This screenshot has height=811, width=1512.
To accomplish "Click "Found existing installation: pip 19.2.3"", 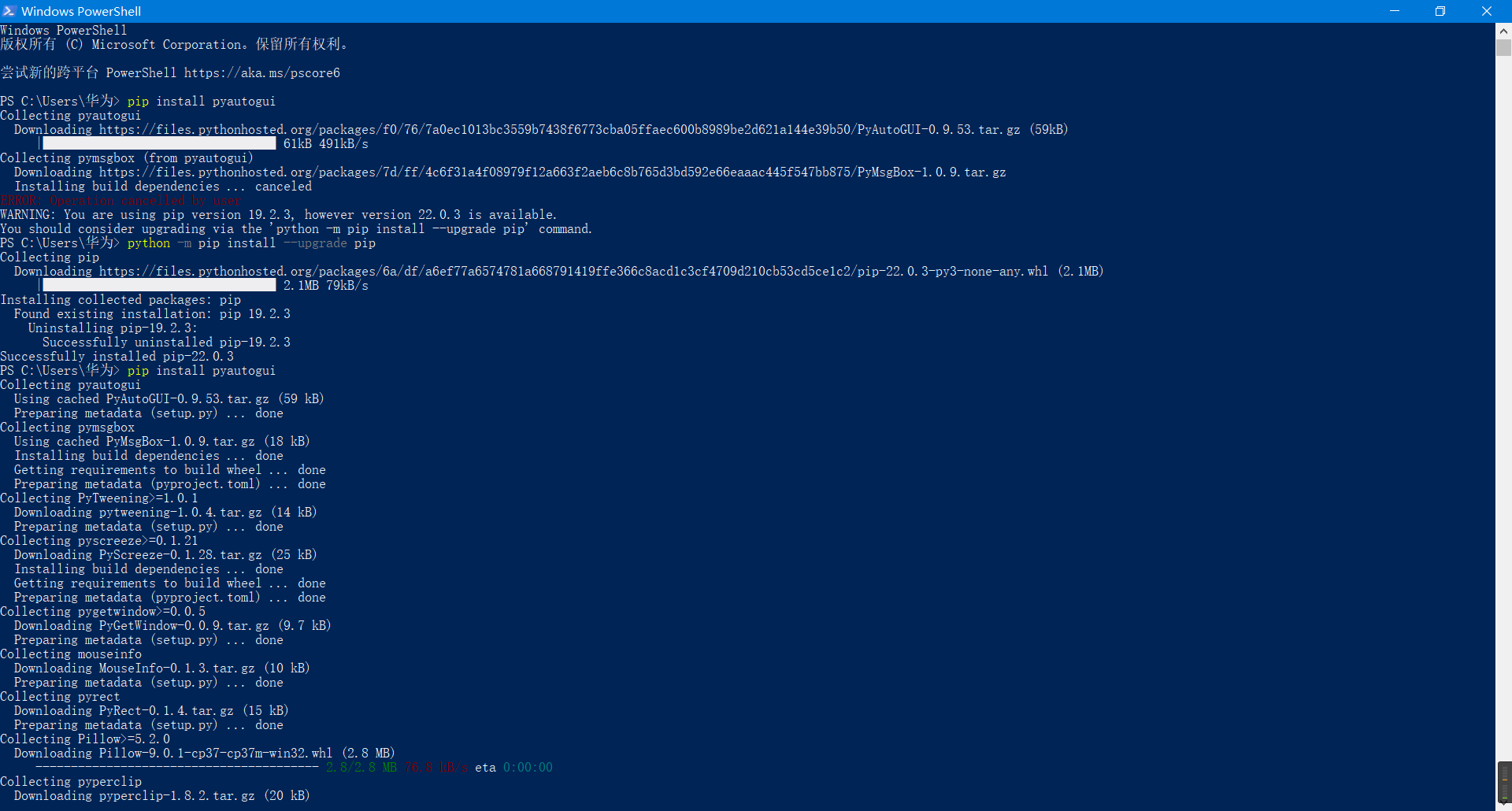I will (x=152, y=314).
